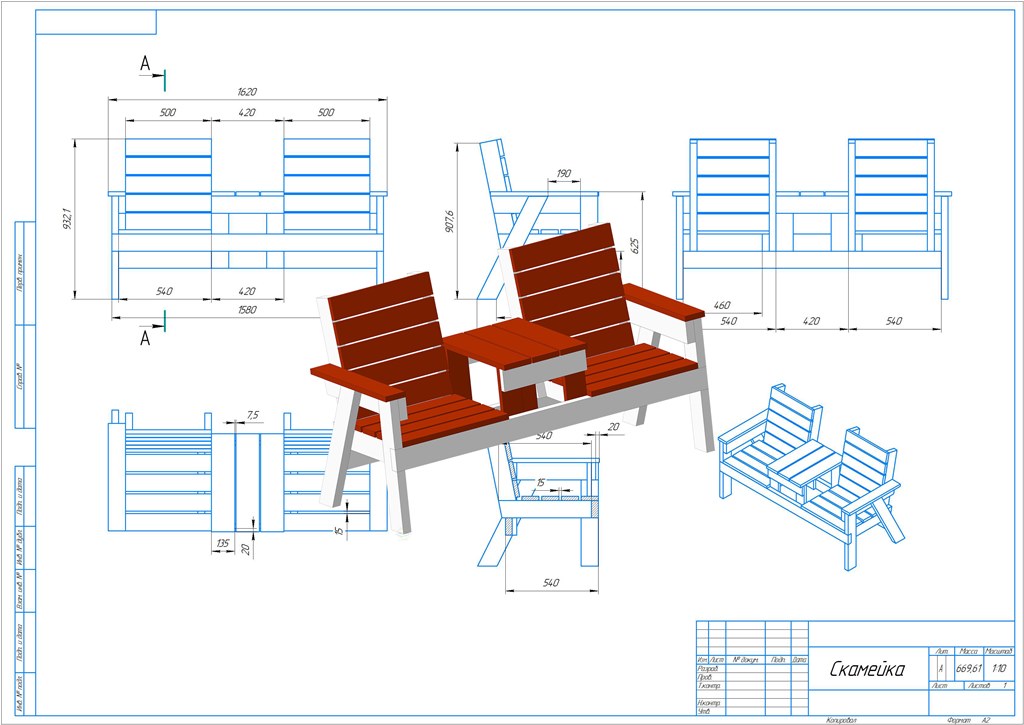Click the wireframe isometric bench view
Screen dimensions: 1024x725
pyautogui.click(x=811, y=475)
